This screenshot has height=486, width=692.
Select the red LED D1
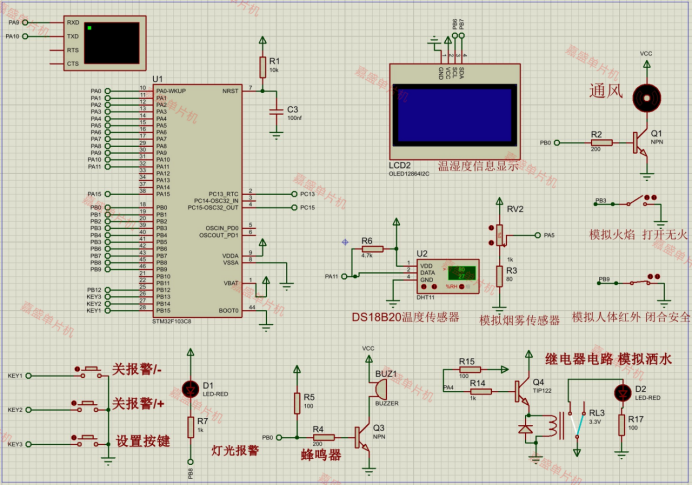pos(190,389)
